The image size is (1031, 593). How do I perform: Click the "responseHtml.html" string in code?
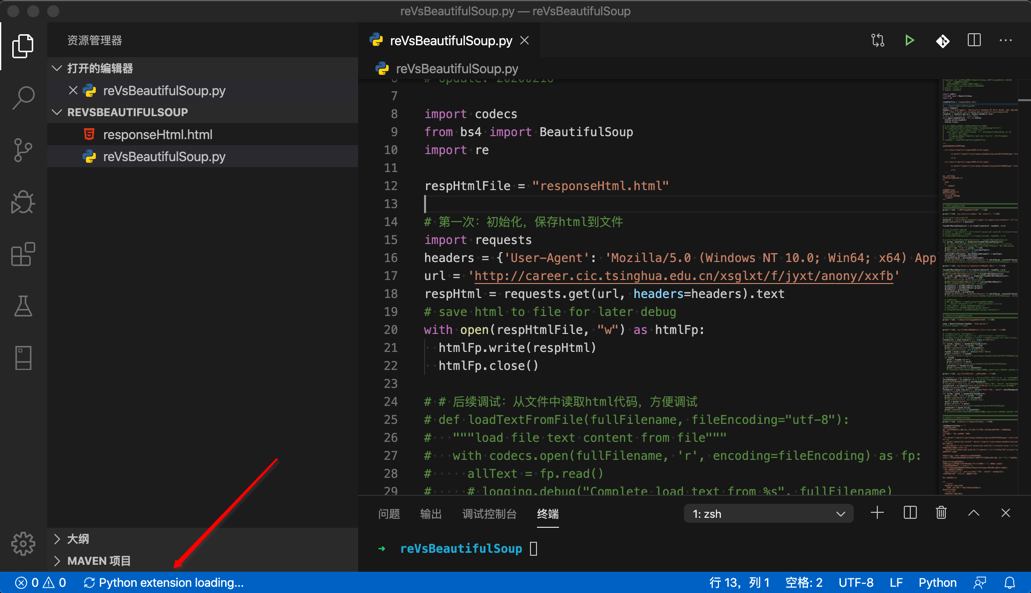click(x=600, y=186)
